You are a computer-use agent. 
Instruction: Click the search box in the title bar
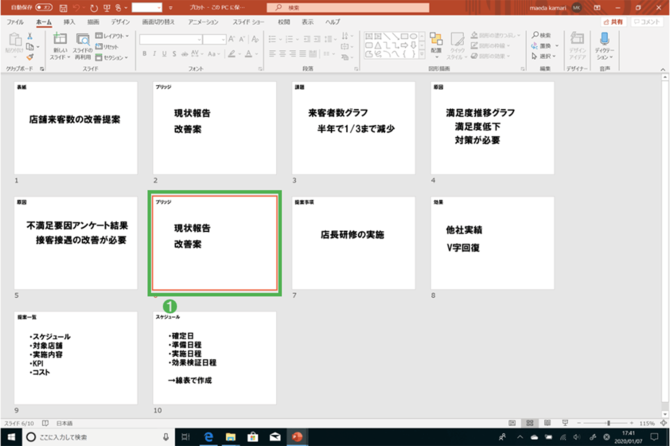pos(348,7)
